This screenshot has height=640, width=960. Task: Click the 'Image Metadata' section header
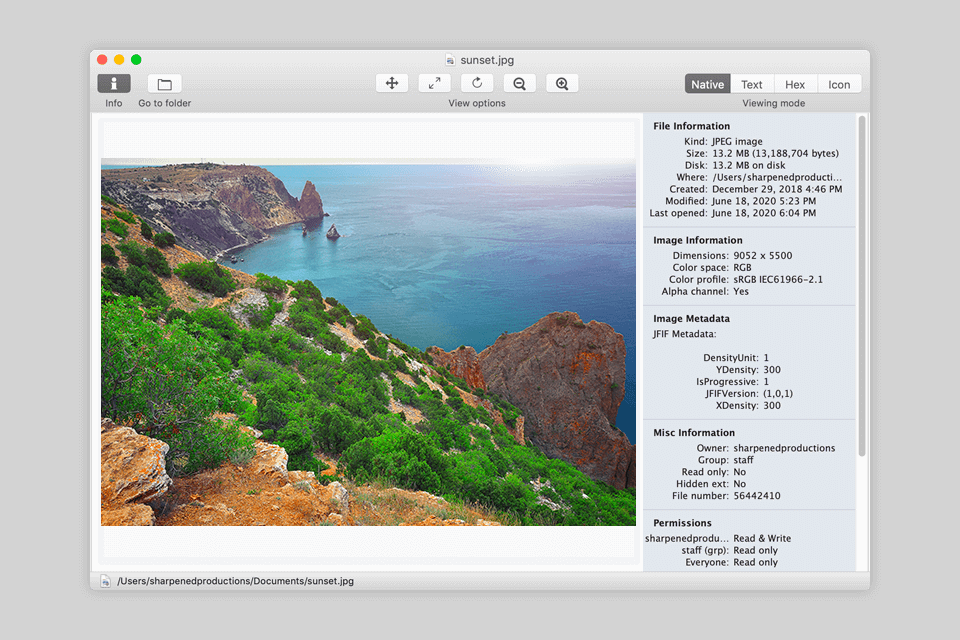pos(691,318)
